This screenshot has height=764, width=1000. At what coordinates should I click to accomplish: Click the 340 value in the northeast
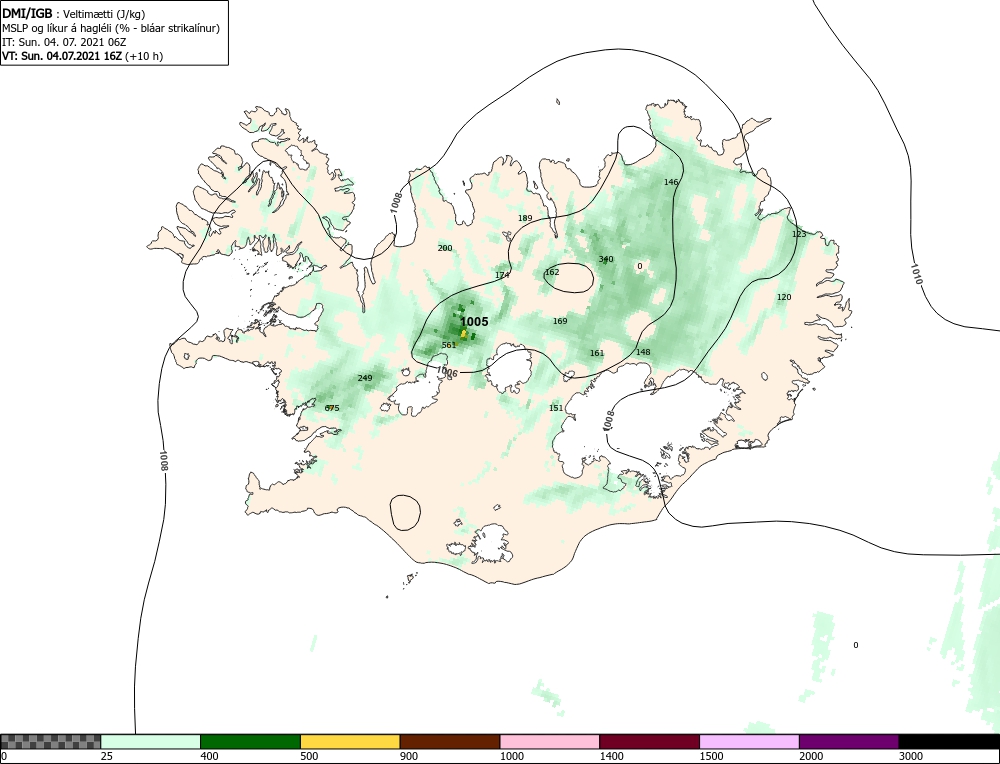coord(606,259)
